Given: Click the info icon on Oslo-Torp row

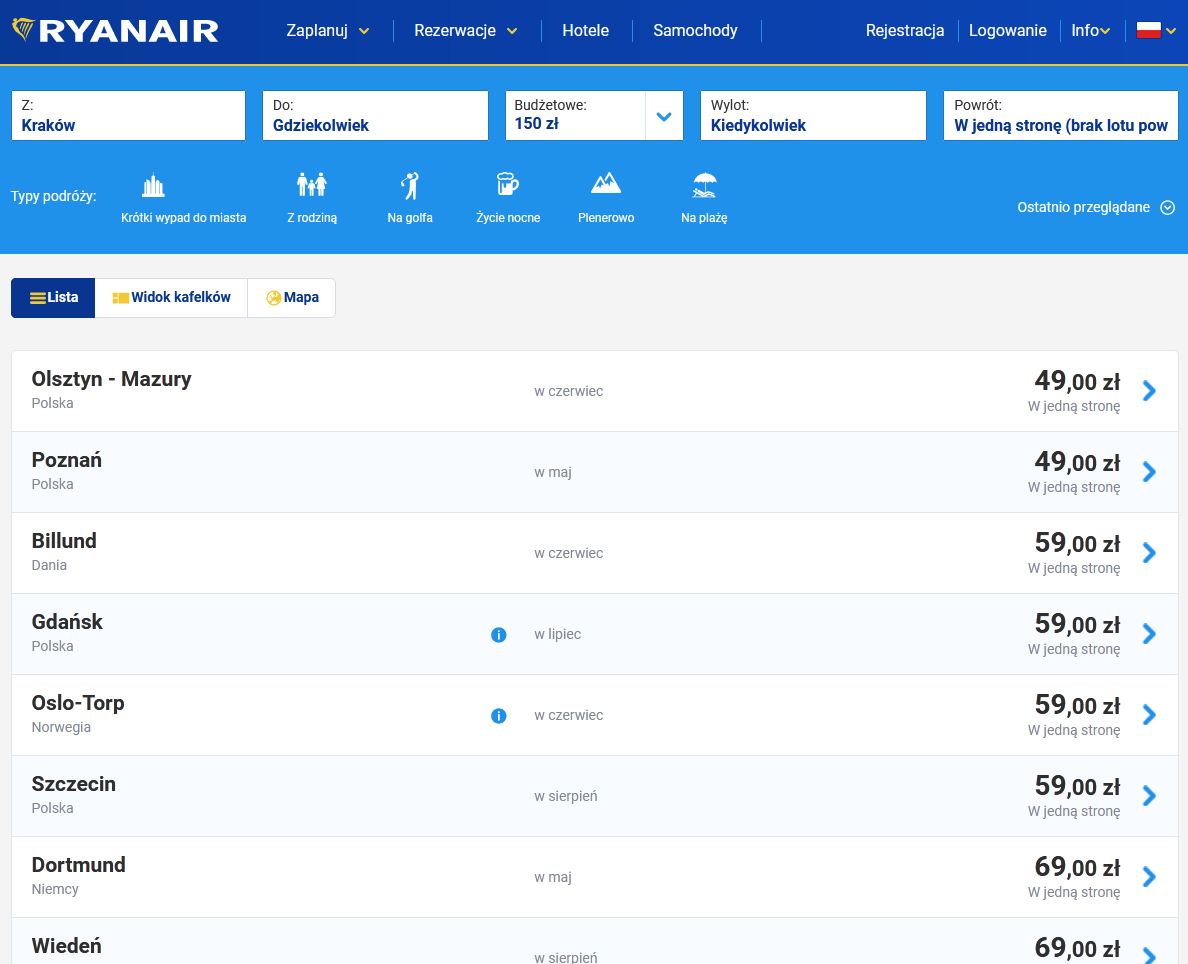Looking at the screenshot, I should tap(499, 716).
